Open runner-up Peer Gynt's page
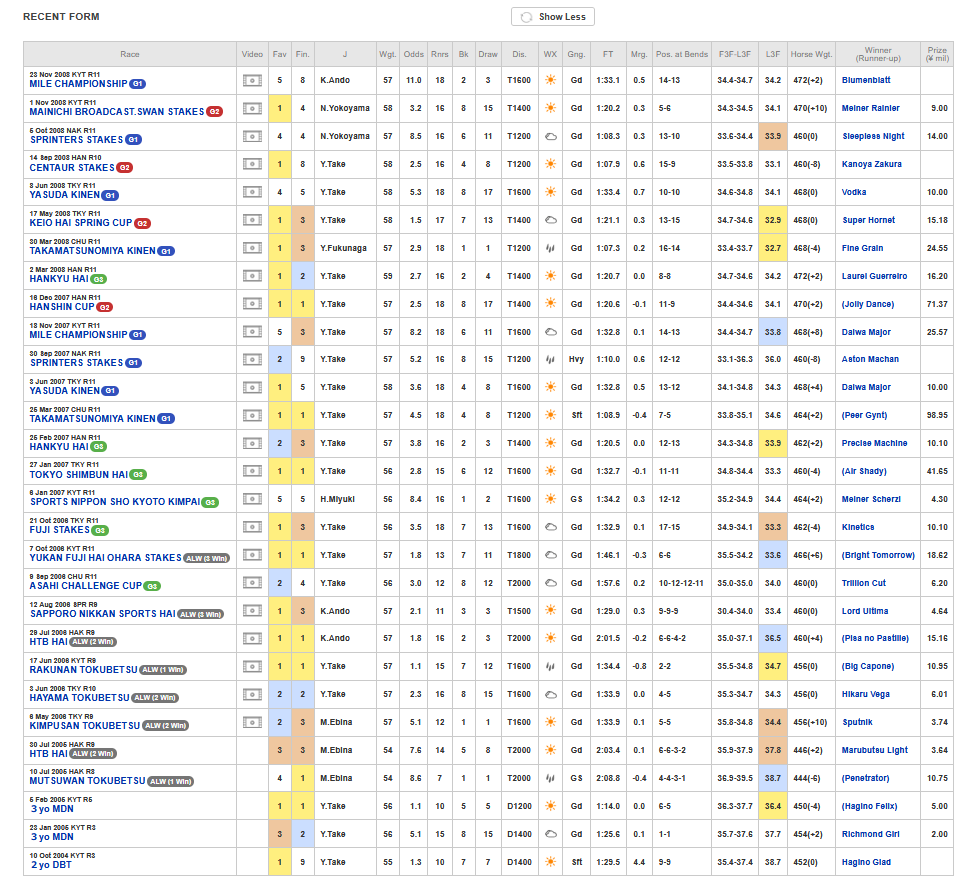This screenshot has width=972, height=886. 864,415
